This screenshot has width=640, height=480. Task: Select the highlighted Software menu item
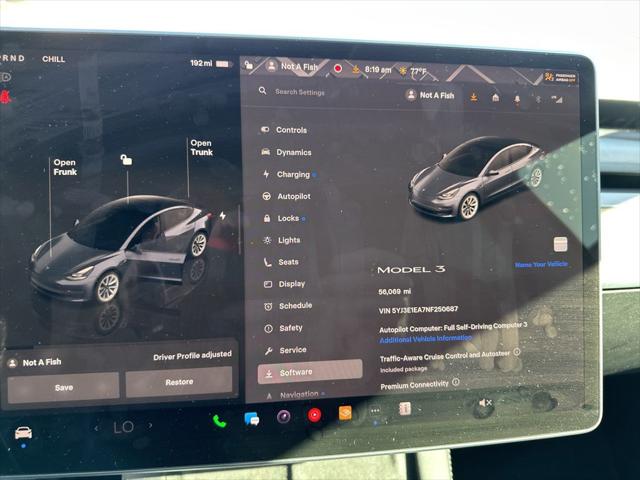[310, 372]
